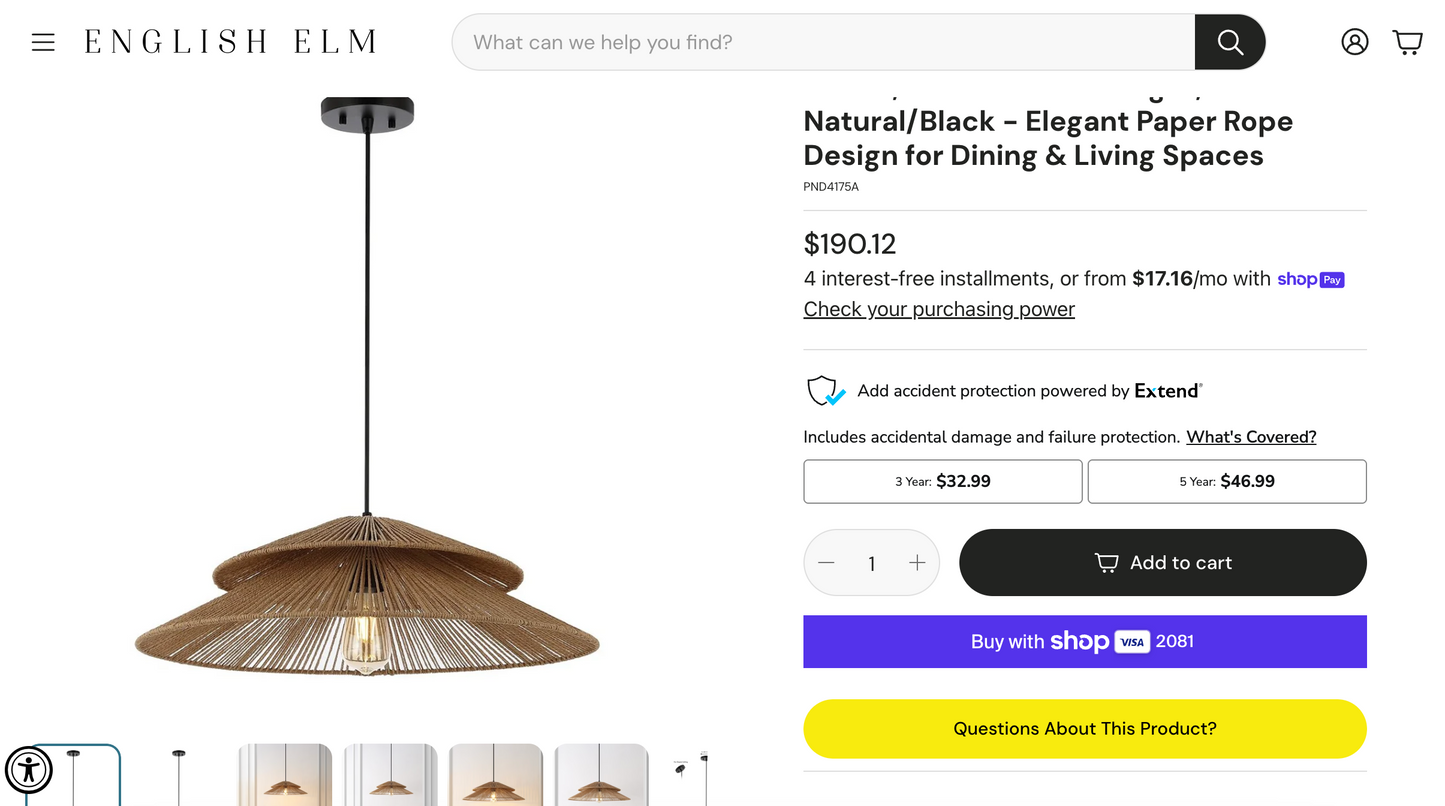Click the Add to cart button

point(1162,563)
